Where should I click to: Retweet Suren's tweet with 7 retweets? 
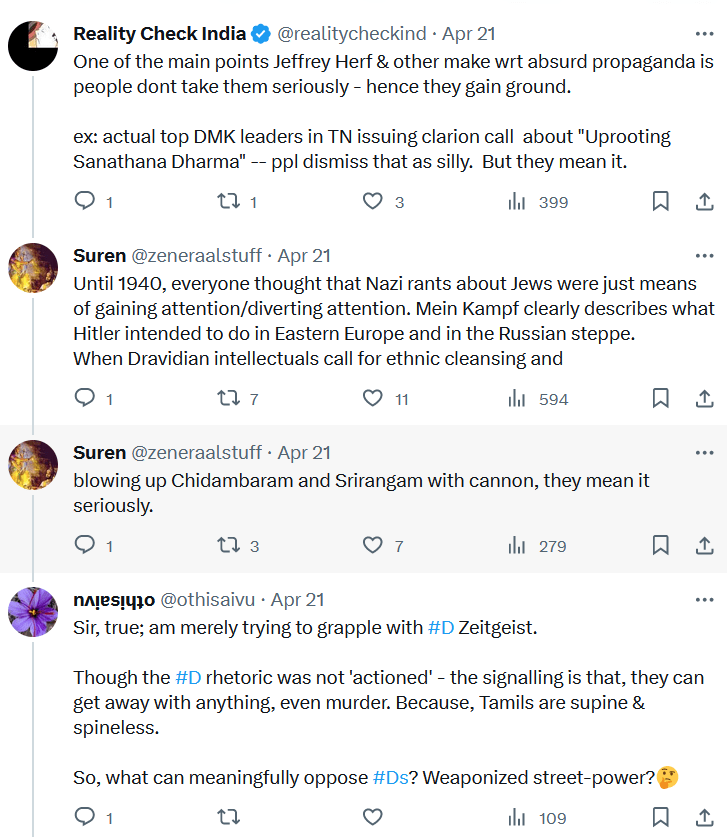tap(228, 398)
